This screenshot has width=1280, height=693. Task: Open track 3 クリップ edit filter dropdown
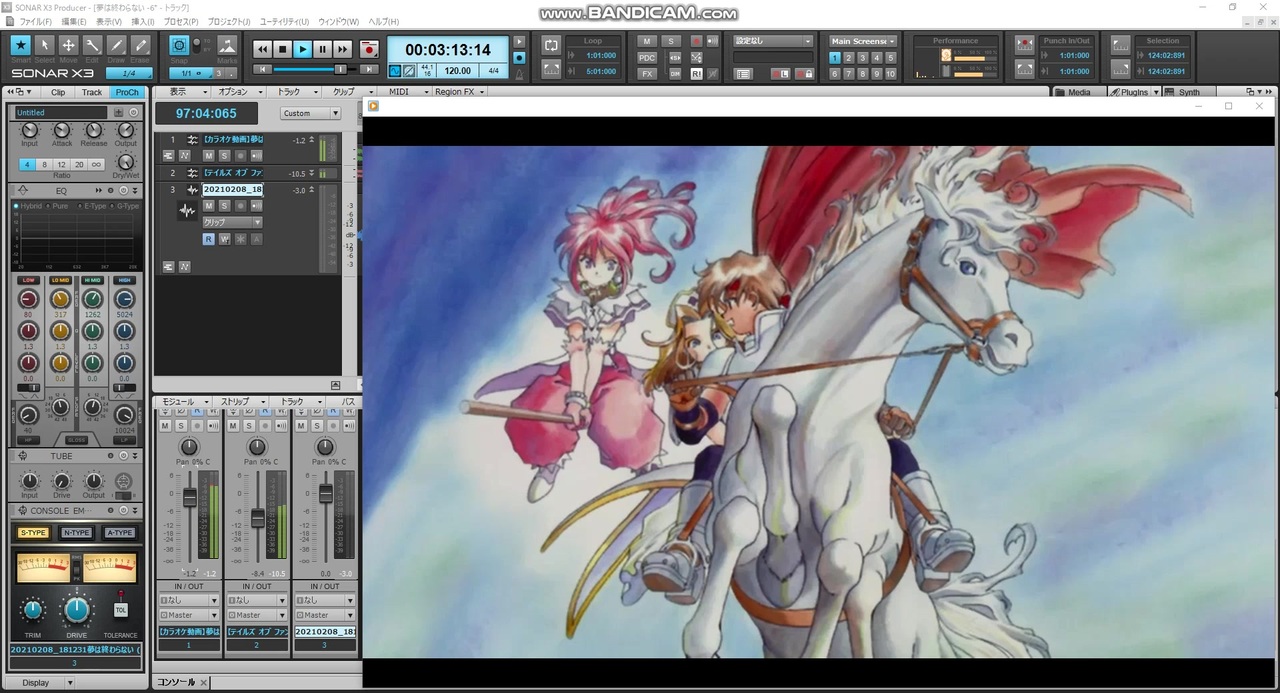coord(231,222)
